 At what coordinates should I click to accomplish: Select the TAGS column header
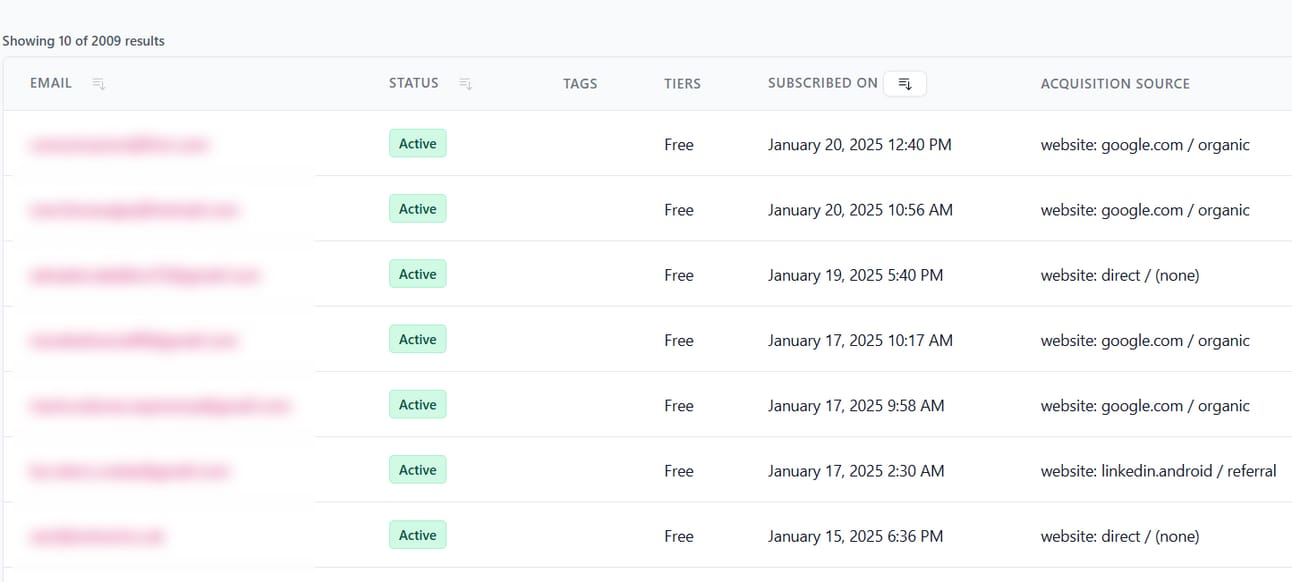580,84
